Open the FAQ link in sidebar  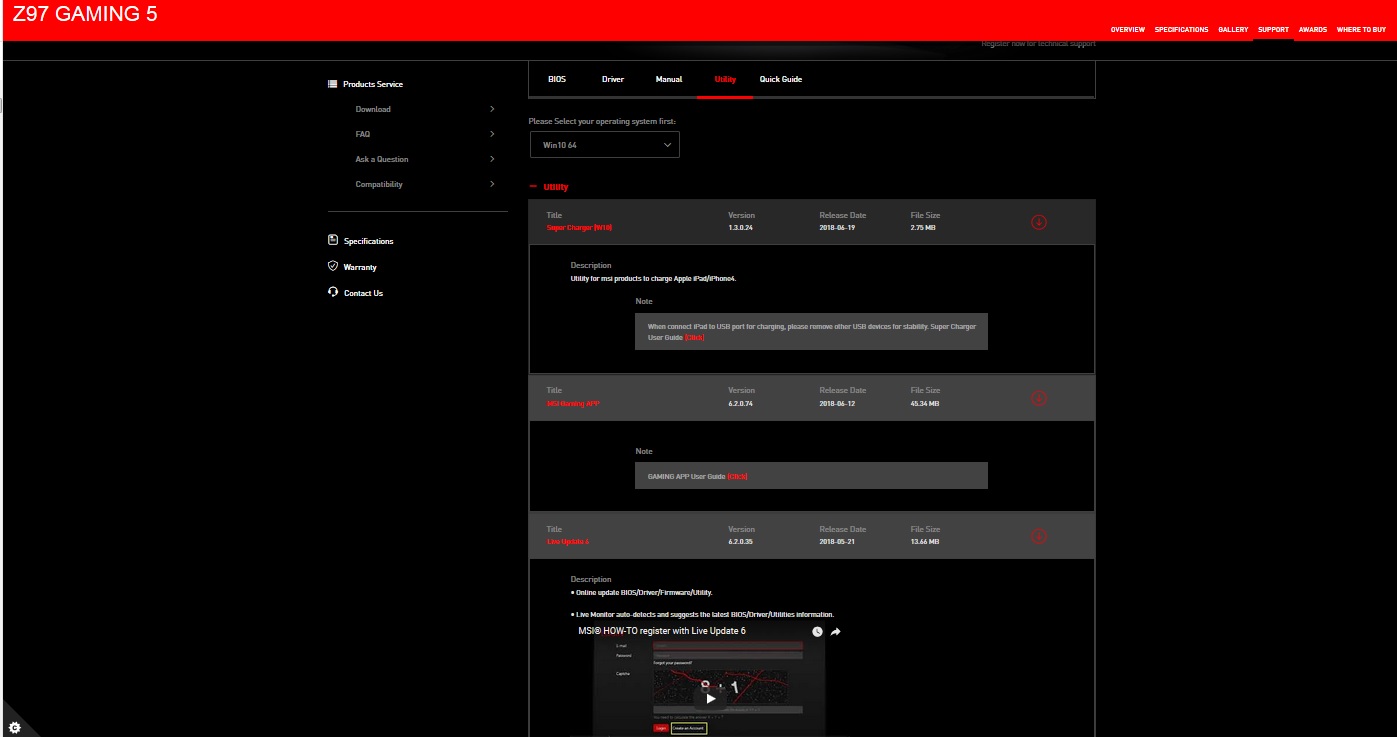tap(362, 134)
